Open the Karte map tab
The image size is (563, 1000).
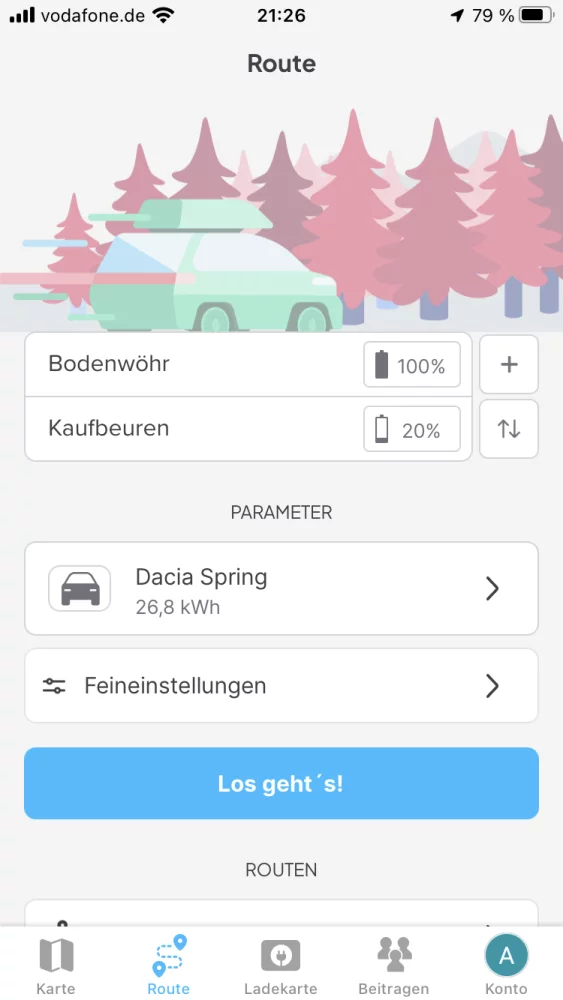click(x=56, y=965)
